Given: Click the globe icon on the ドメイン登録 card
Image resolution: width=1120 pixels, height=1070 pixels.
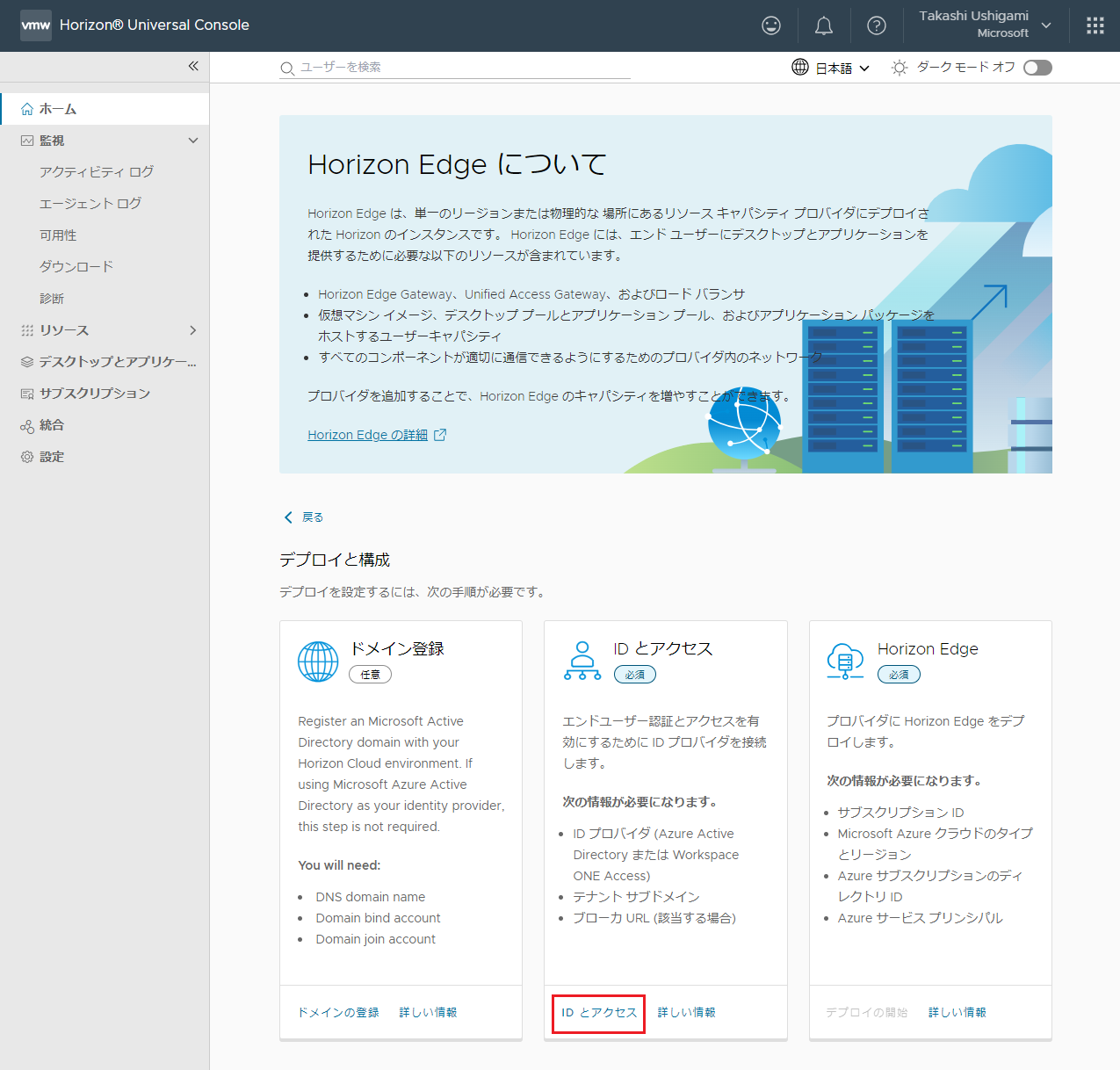Looking at the screenshot, I should [317, 662].
